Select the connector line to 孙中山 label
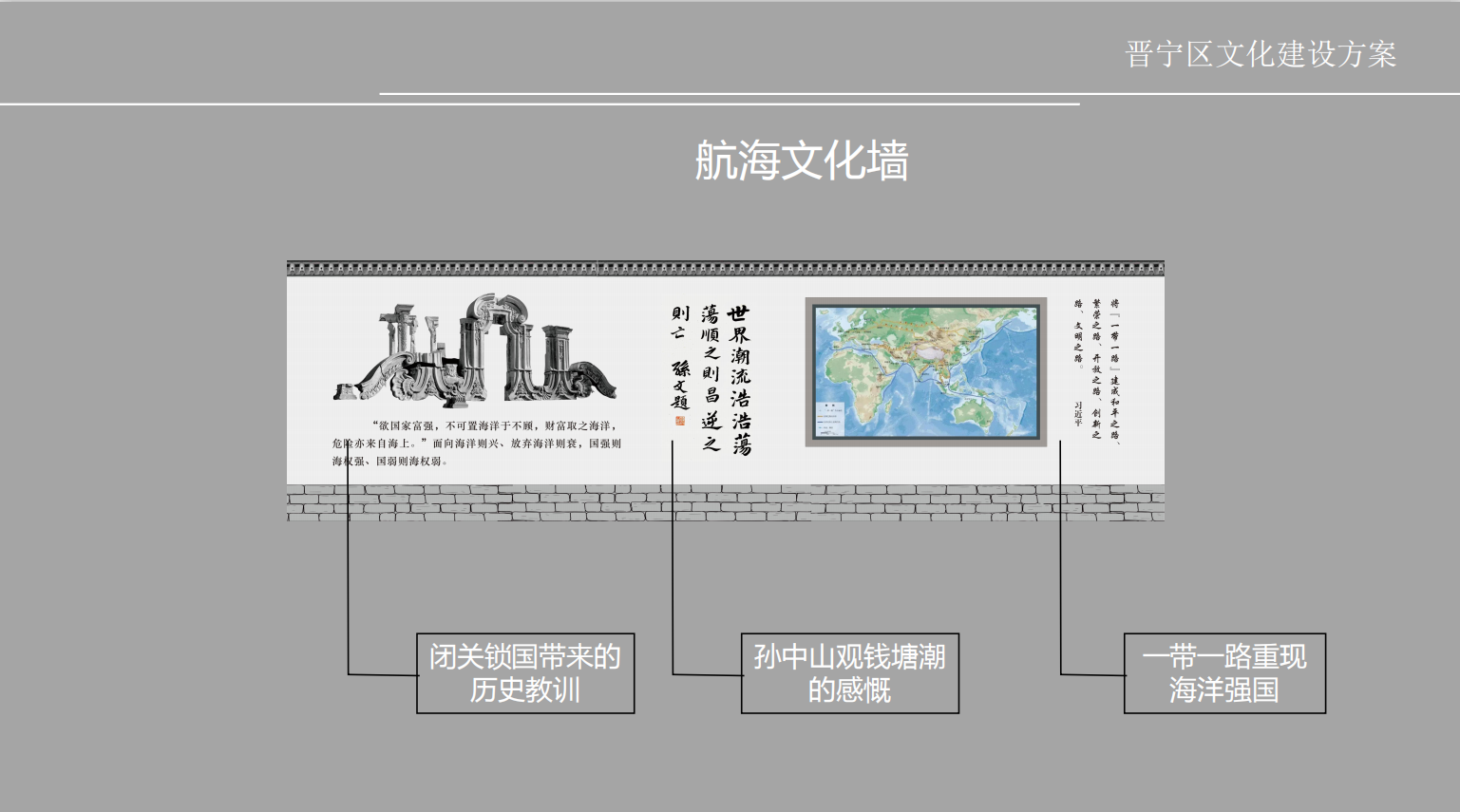 pos(673,570)
